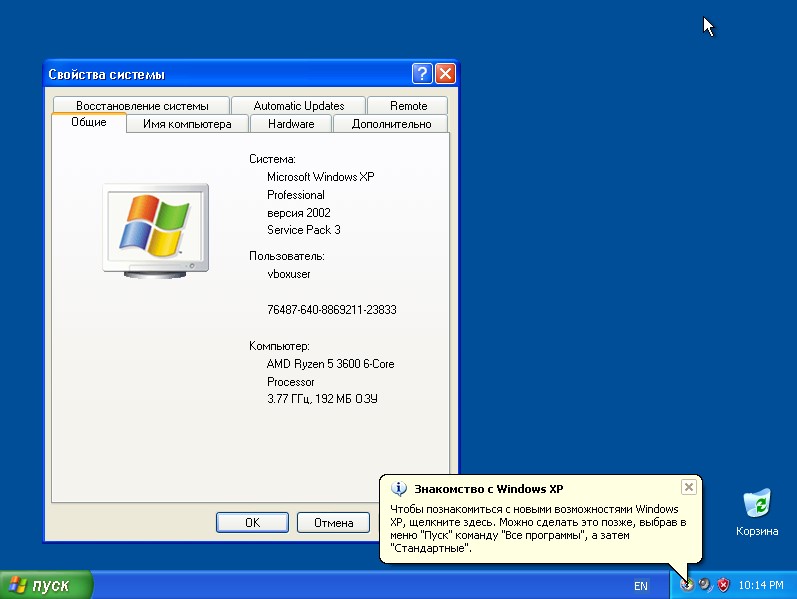Image resolution: width=797 pixels, height=599 pixels.
Task: Switch to the Remote tab
Action: tap(408, 106)
